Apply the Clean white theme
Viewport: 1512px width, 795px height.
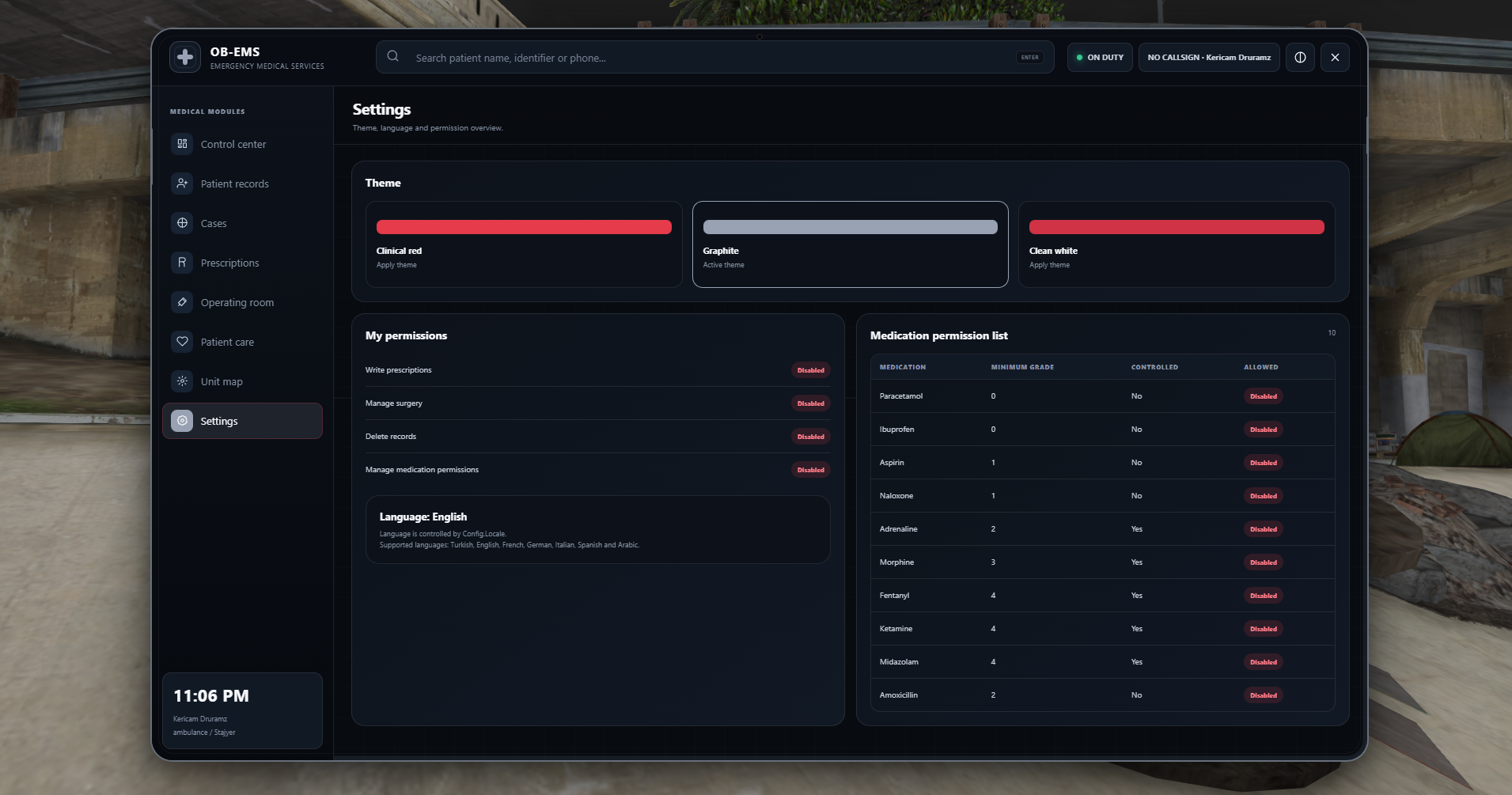[x=1177, y=244]
